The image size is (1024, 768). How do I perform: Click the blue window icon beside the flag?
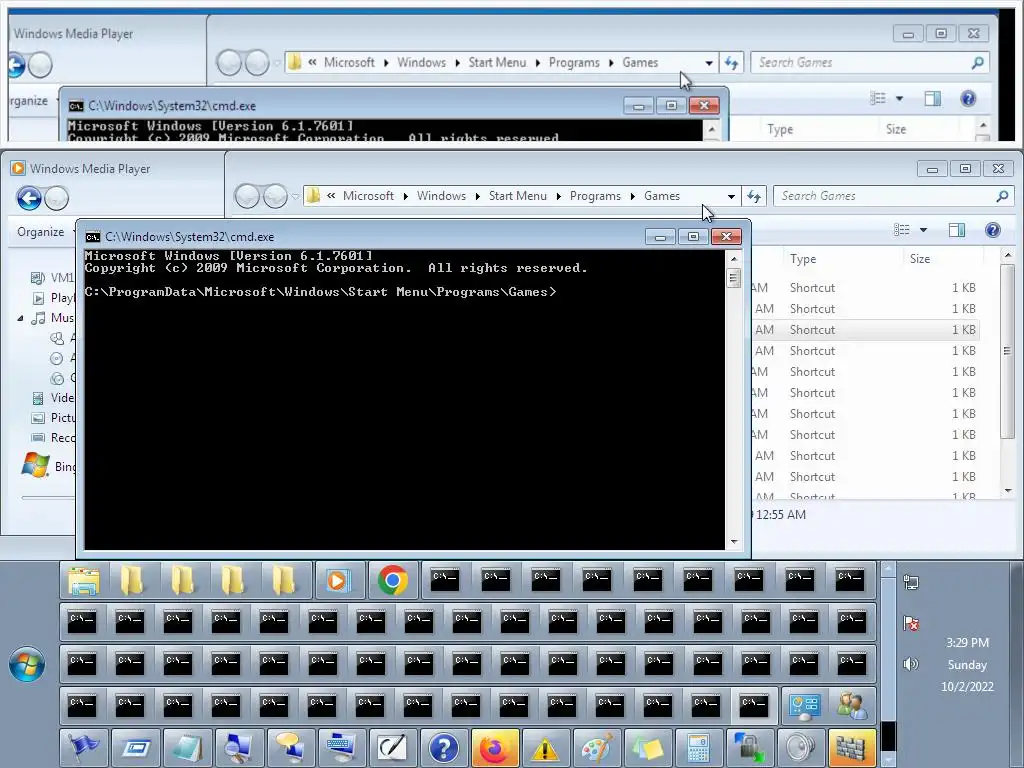click(135, 748)
